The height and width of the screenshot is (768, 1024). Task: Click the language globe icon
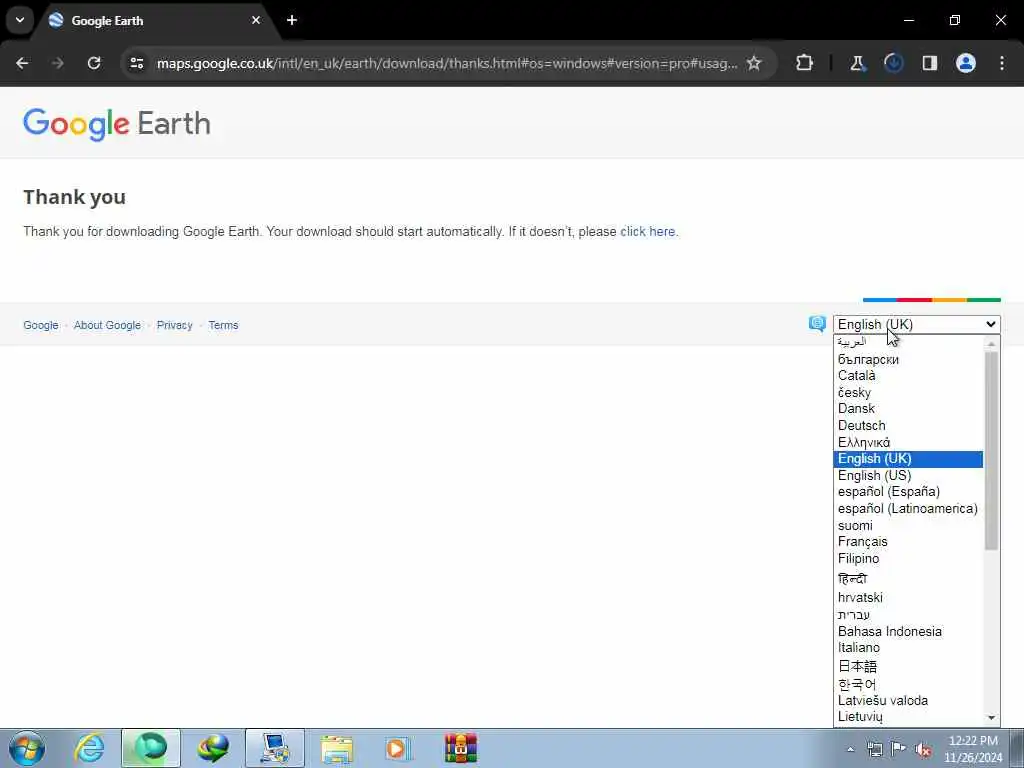[x=817, y=323]
